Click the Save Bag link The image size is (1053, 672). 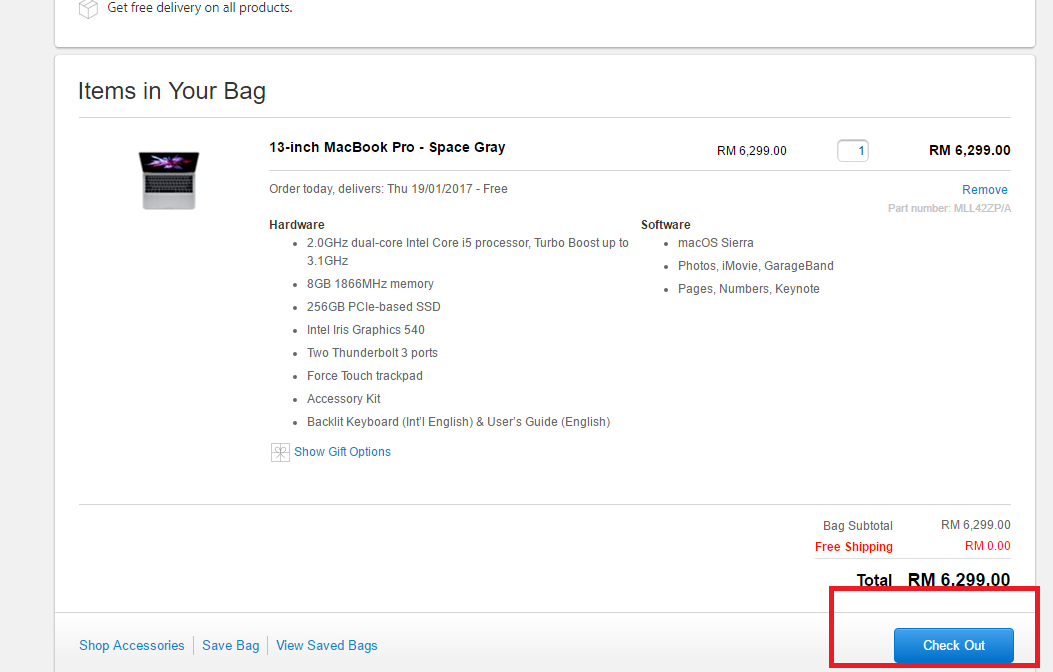[230, 645]
